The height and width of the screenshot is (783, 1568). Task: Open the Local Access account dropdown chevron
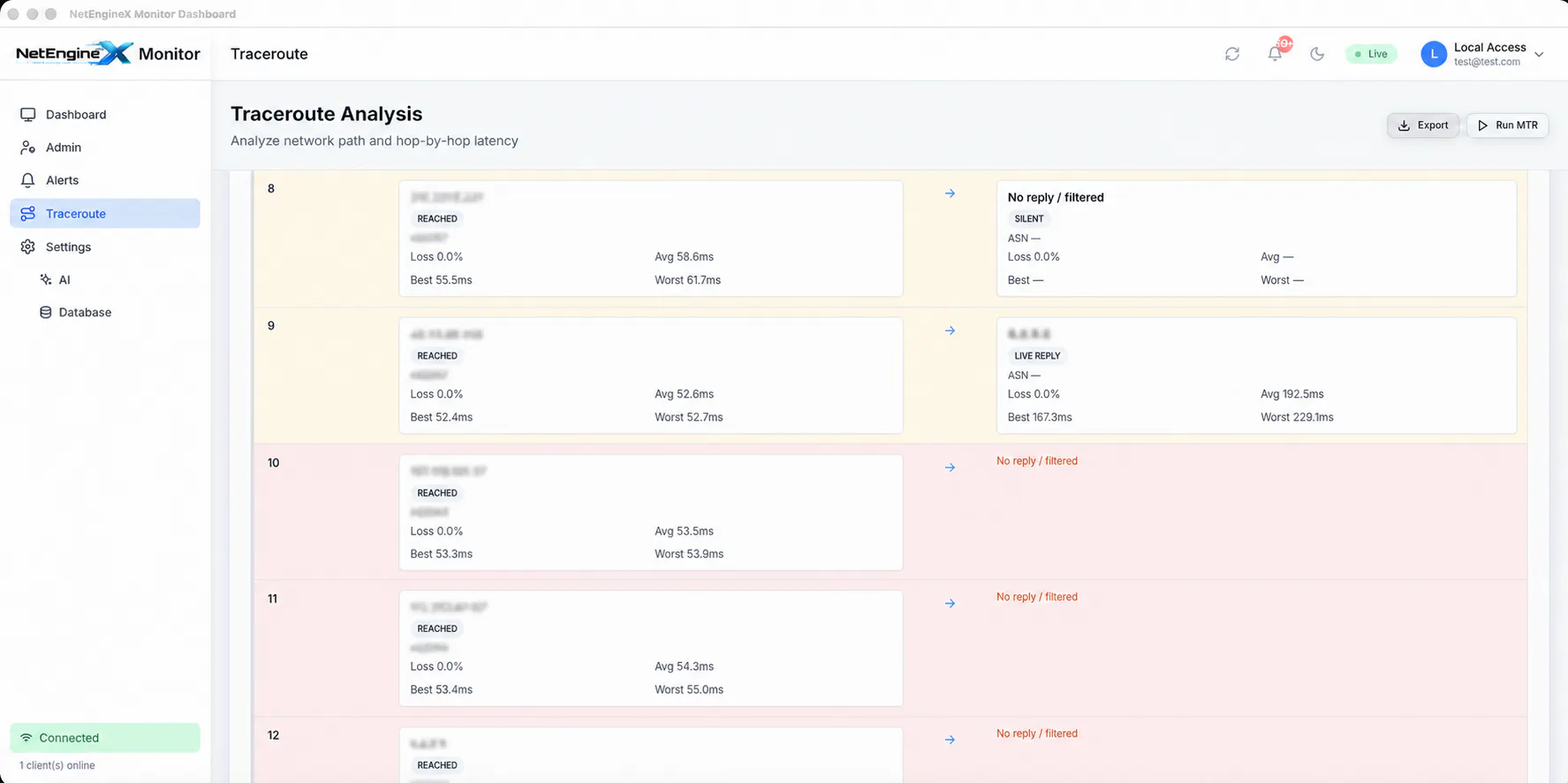pos(1539,54)
